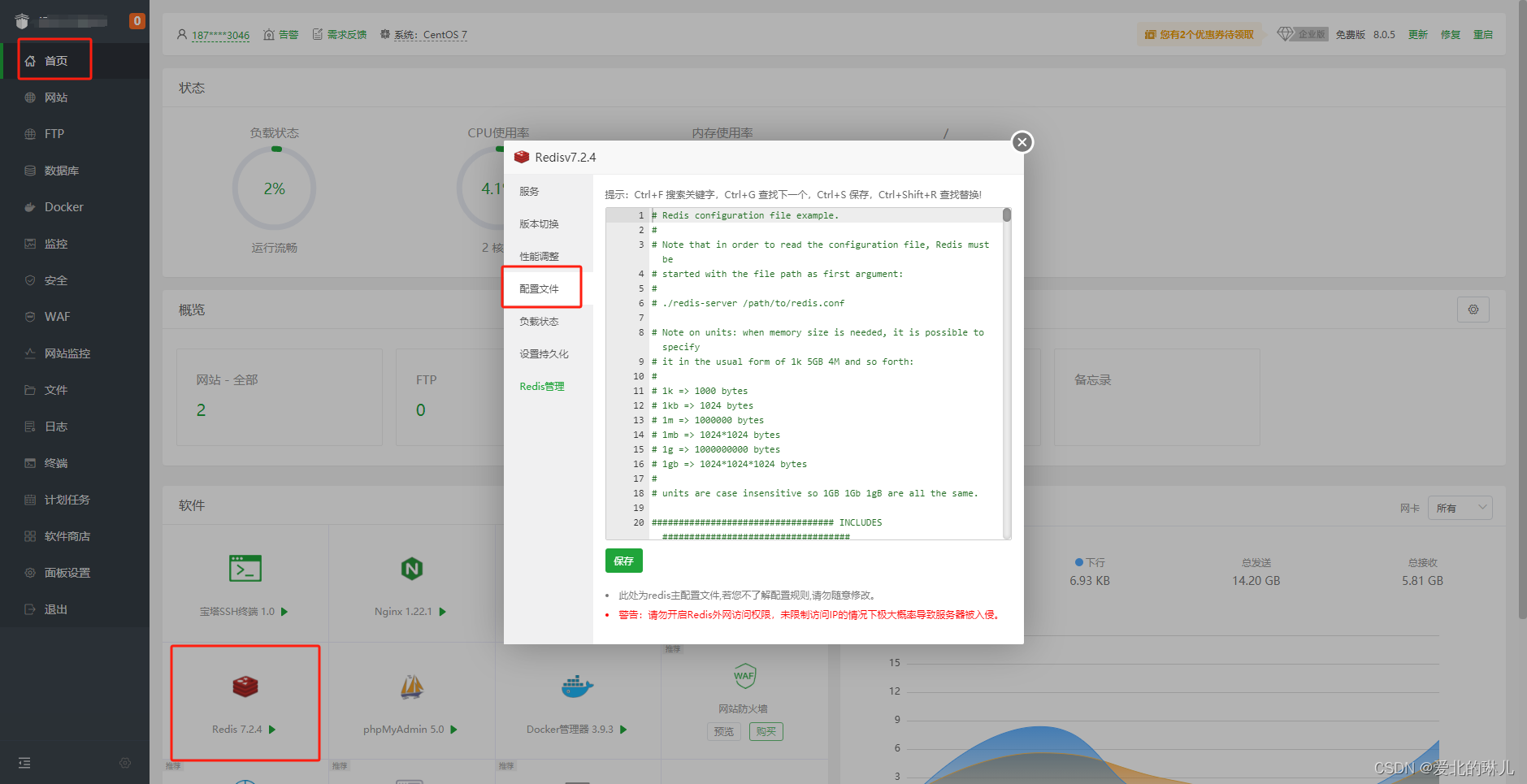
Task: Open 需求反馈 feedback link
Action: 340,35
